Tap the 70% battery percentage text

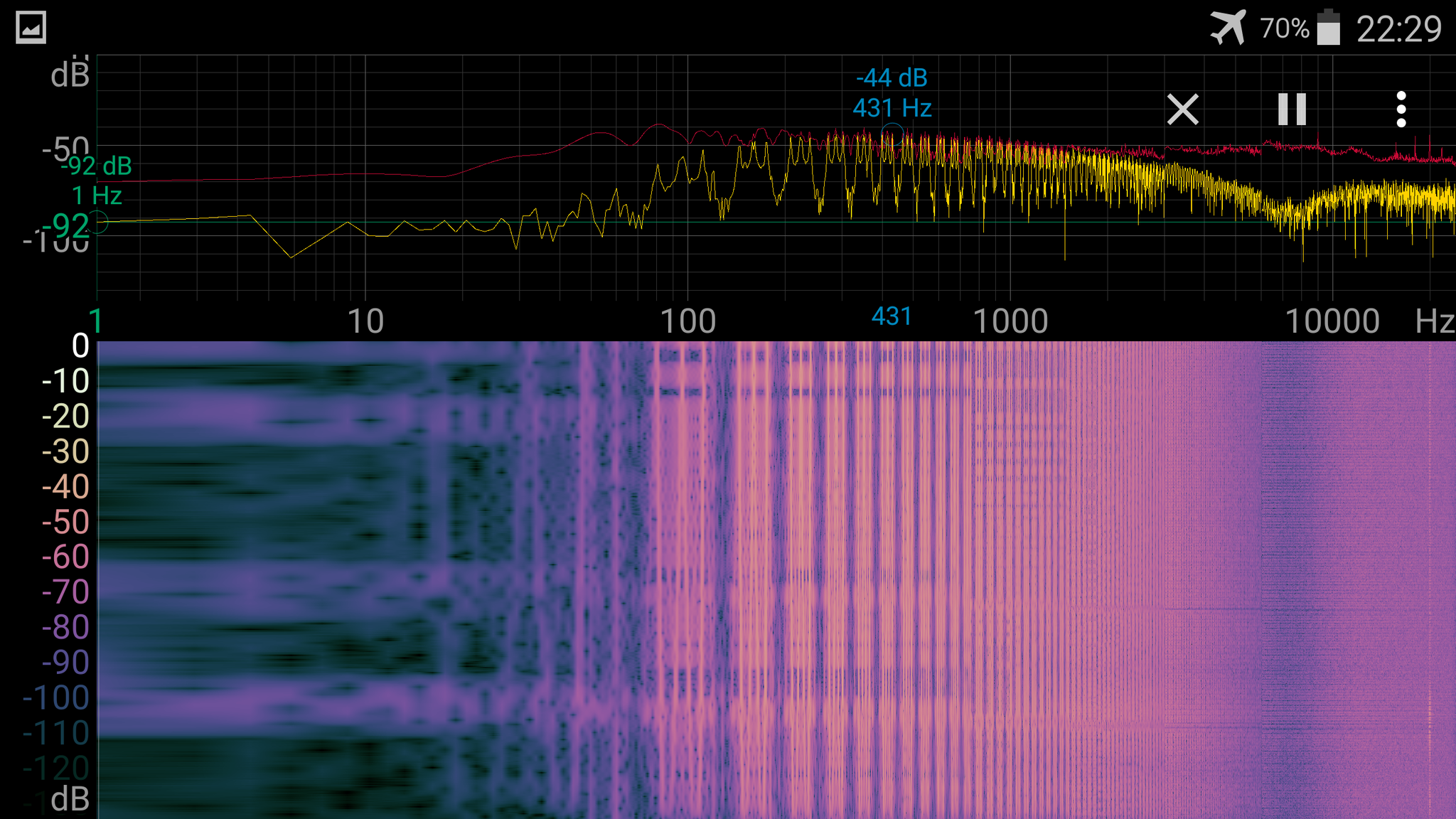coord(1284,28)
